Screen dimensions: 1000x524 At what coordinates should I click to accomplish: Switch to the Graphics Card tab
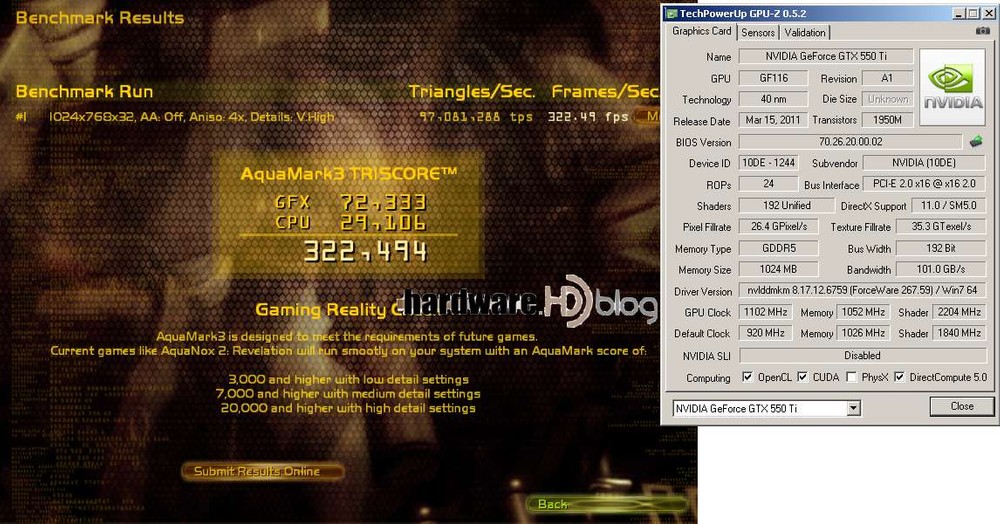[702, 31]
